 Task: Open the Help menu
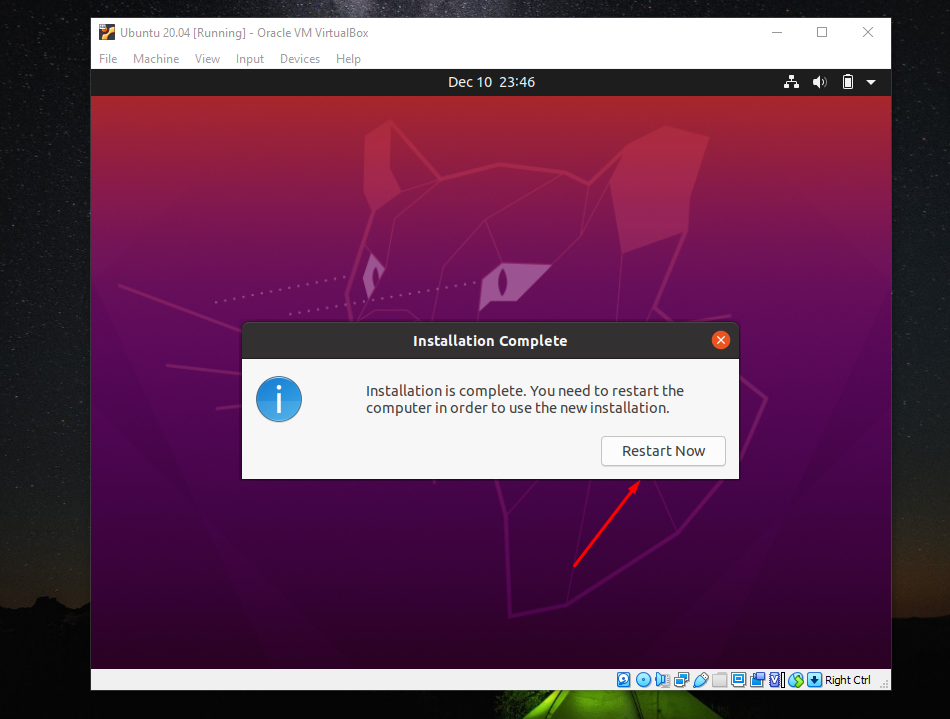(348, 59)
